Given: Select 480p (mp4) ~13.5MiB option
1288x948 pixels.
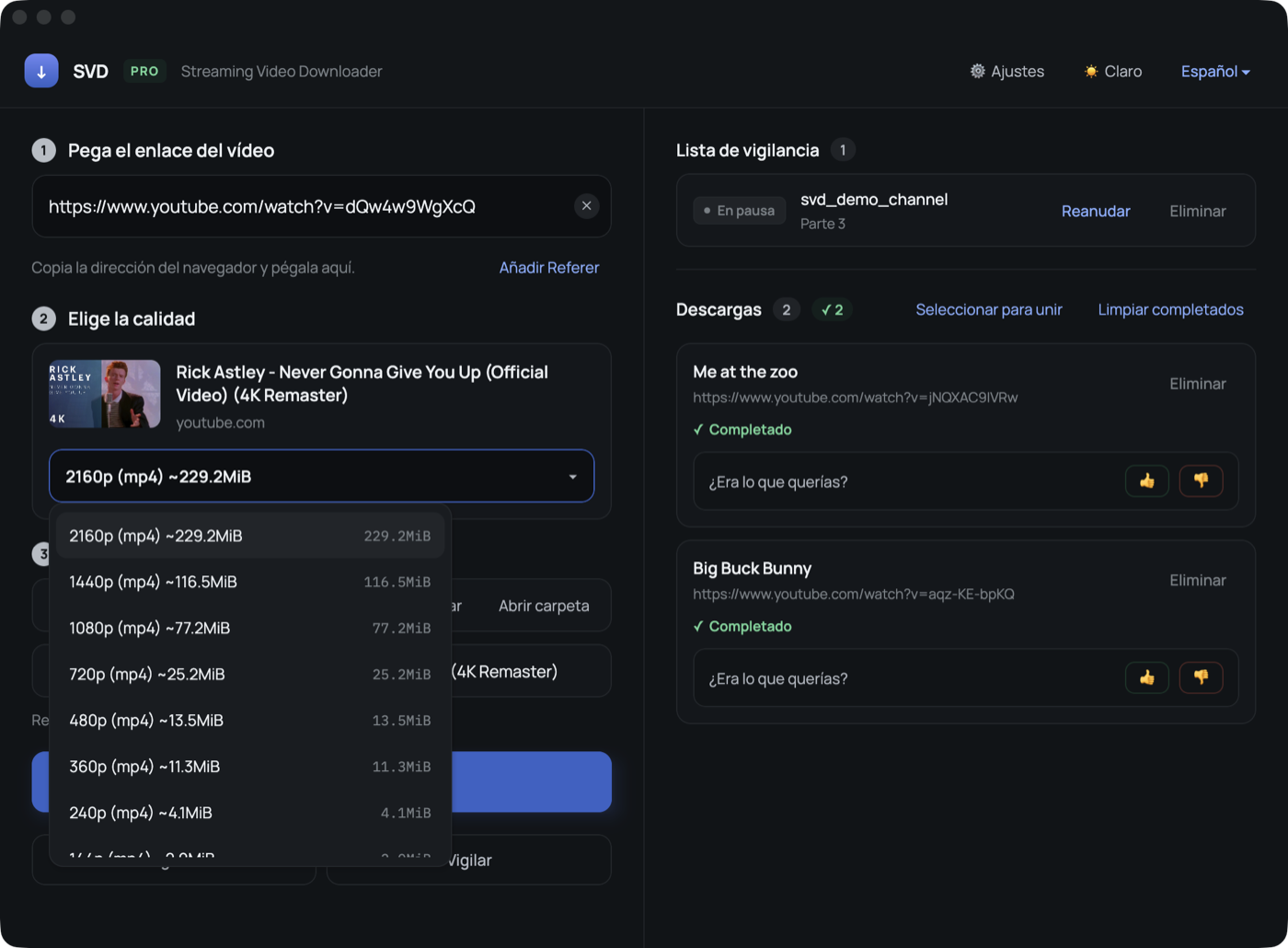Looking at the screenshot, I should coord(250,720).
